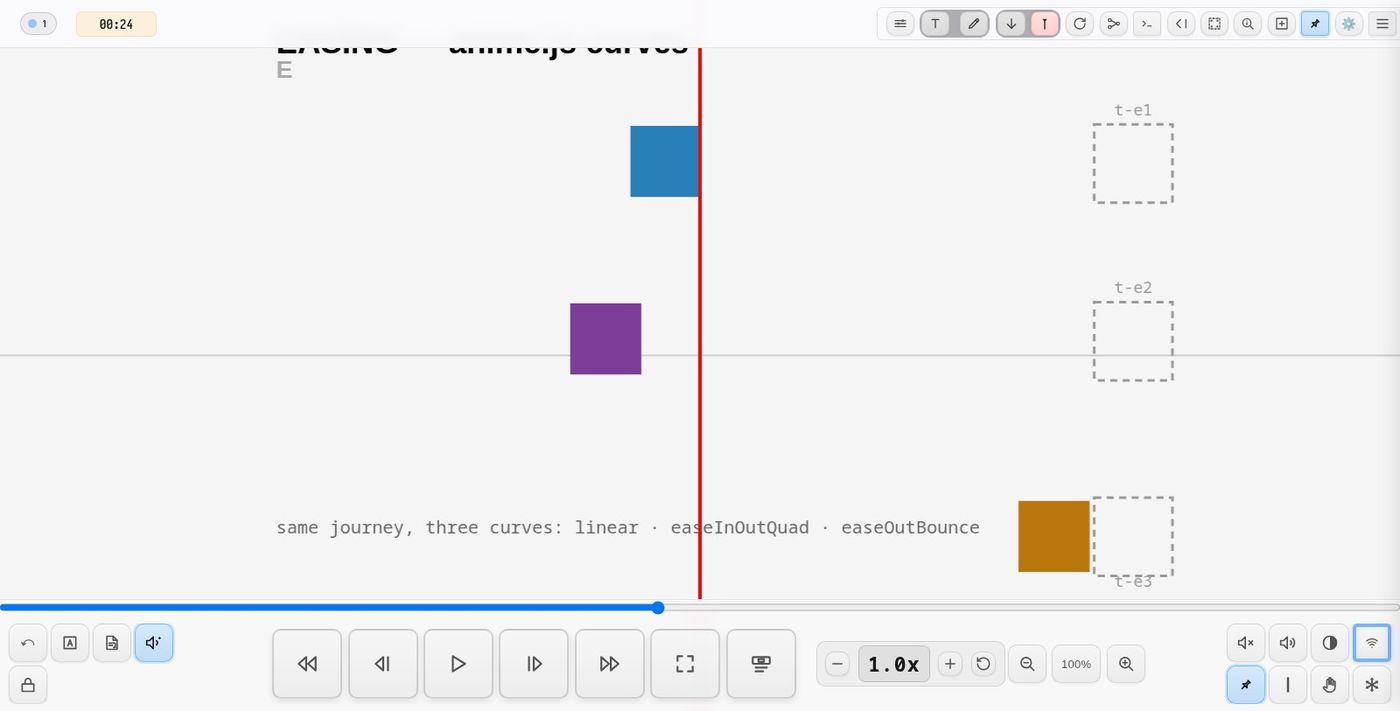
Task: Click the dashed target box under t-e1
Action: tap(1133, 163)
